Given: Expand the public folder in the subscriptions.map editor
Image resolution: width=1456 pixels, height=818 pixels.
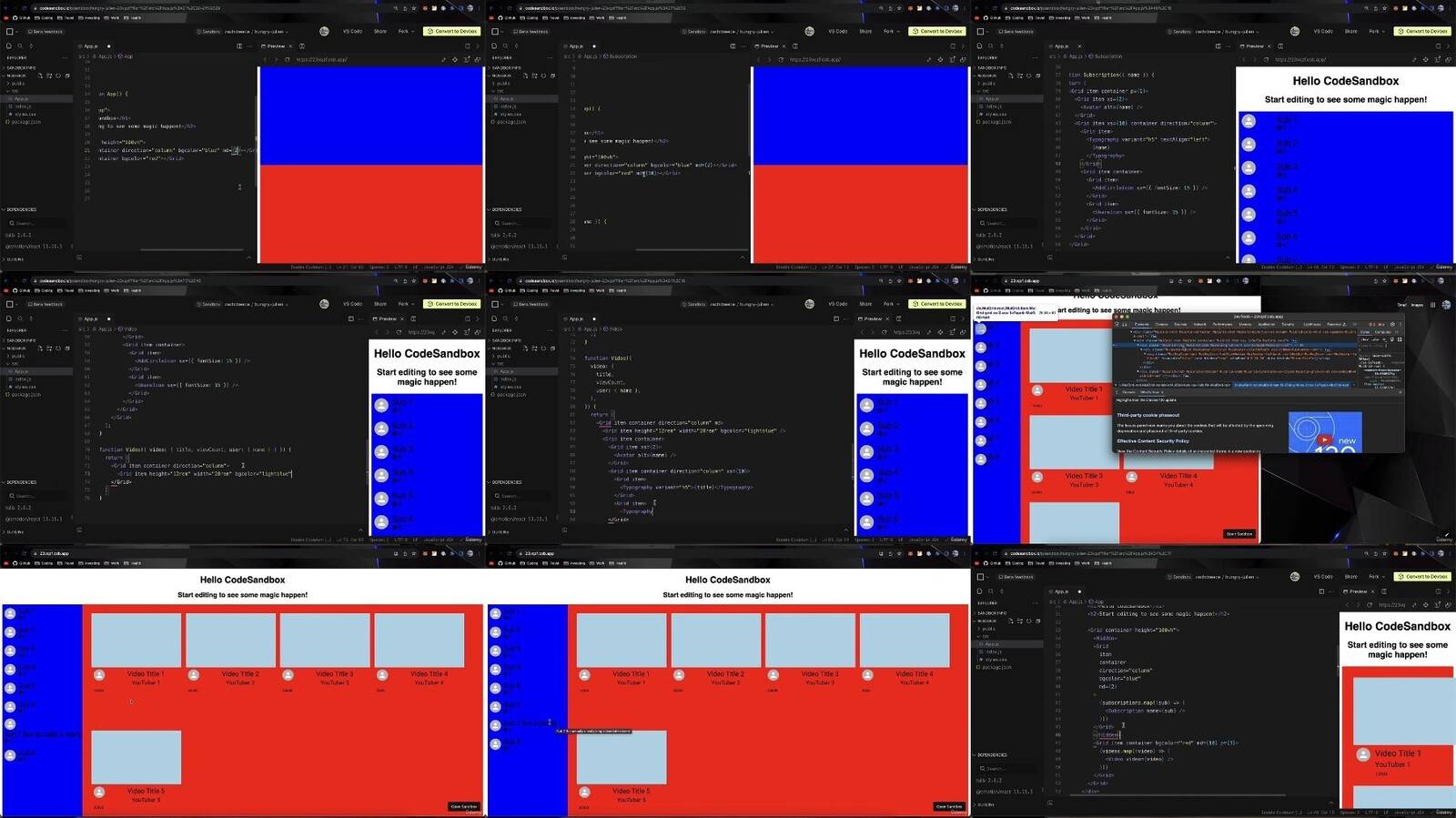Looking at the screenshot, I should click(x=989, y=629).
